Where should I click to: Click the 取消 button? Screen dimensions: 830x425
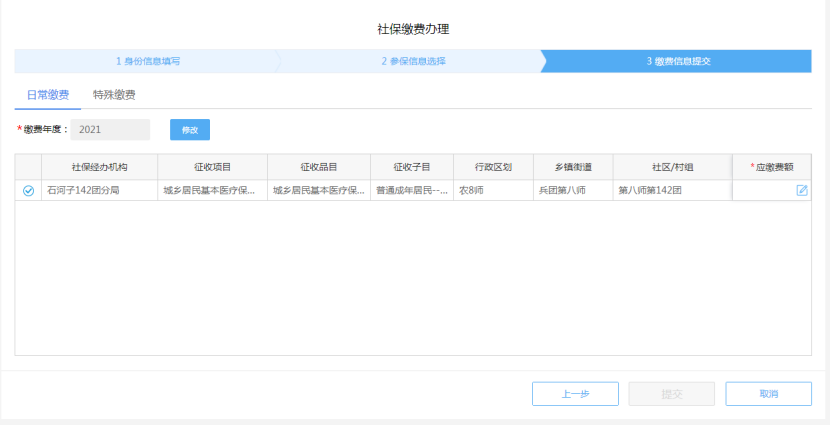click(769, 394)
